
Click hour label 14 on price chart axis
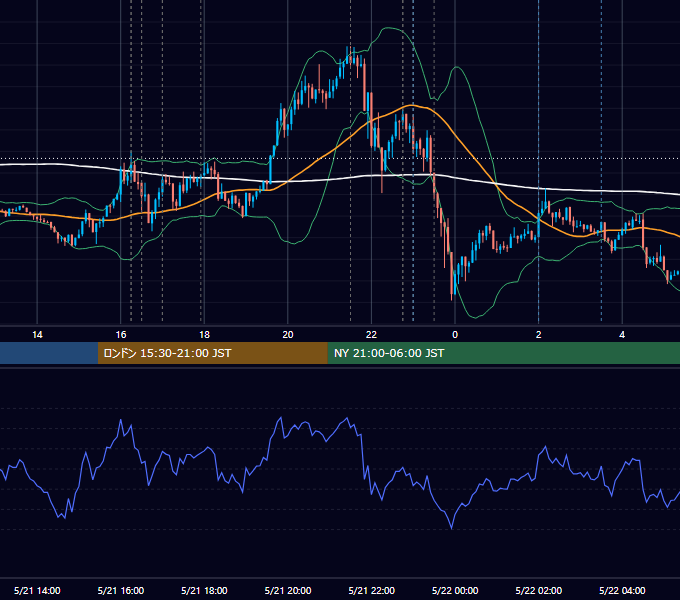[37, 335]
